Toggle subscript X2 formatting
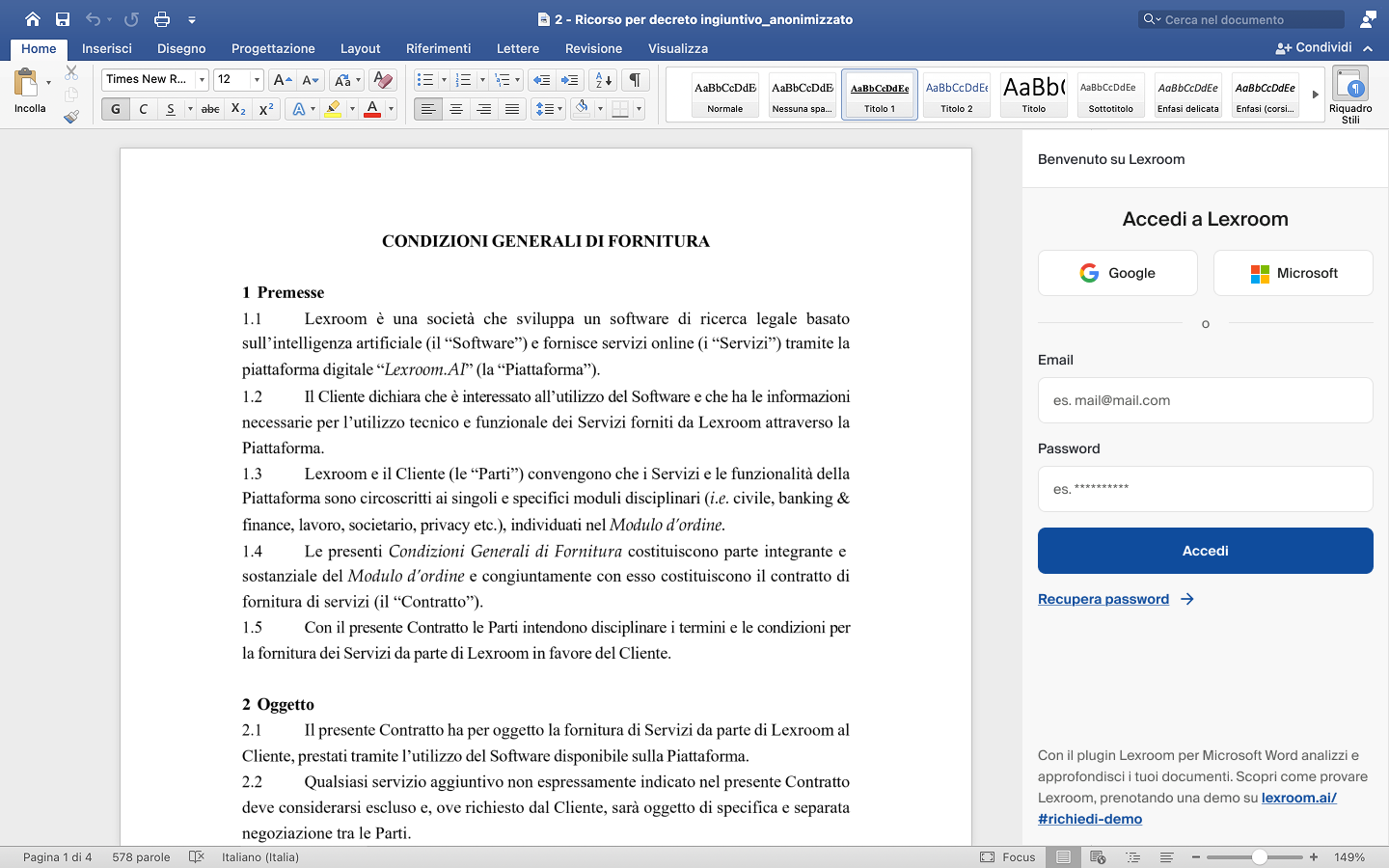This screenshot has width=1389, height=868. (238, 109)
